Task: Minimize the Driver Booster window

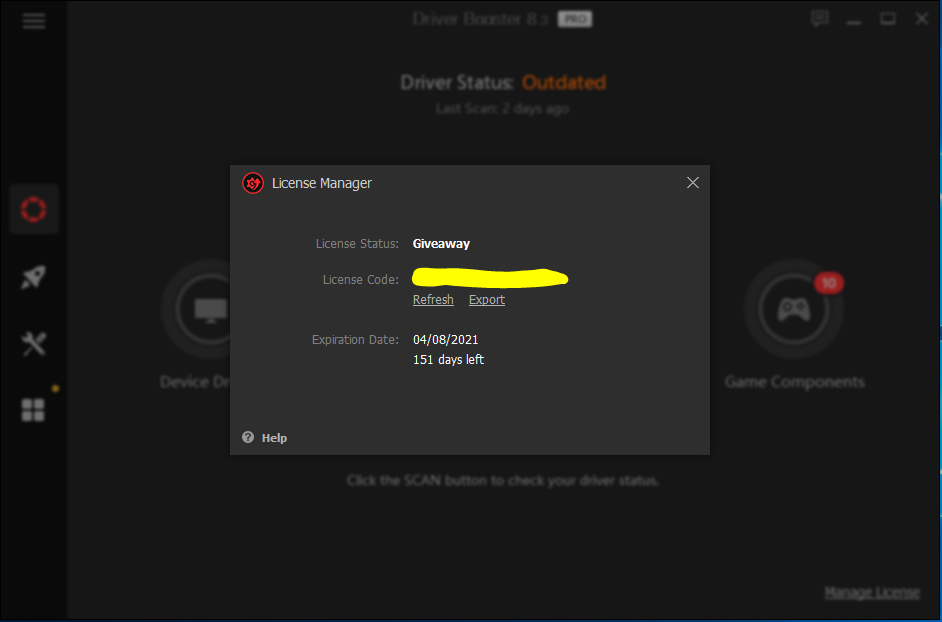Action: [x=855, y=19]
